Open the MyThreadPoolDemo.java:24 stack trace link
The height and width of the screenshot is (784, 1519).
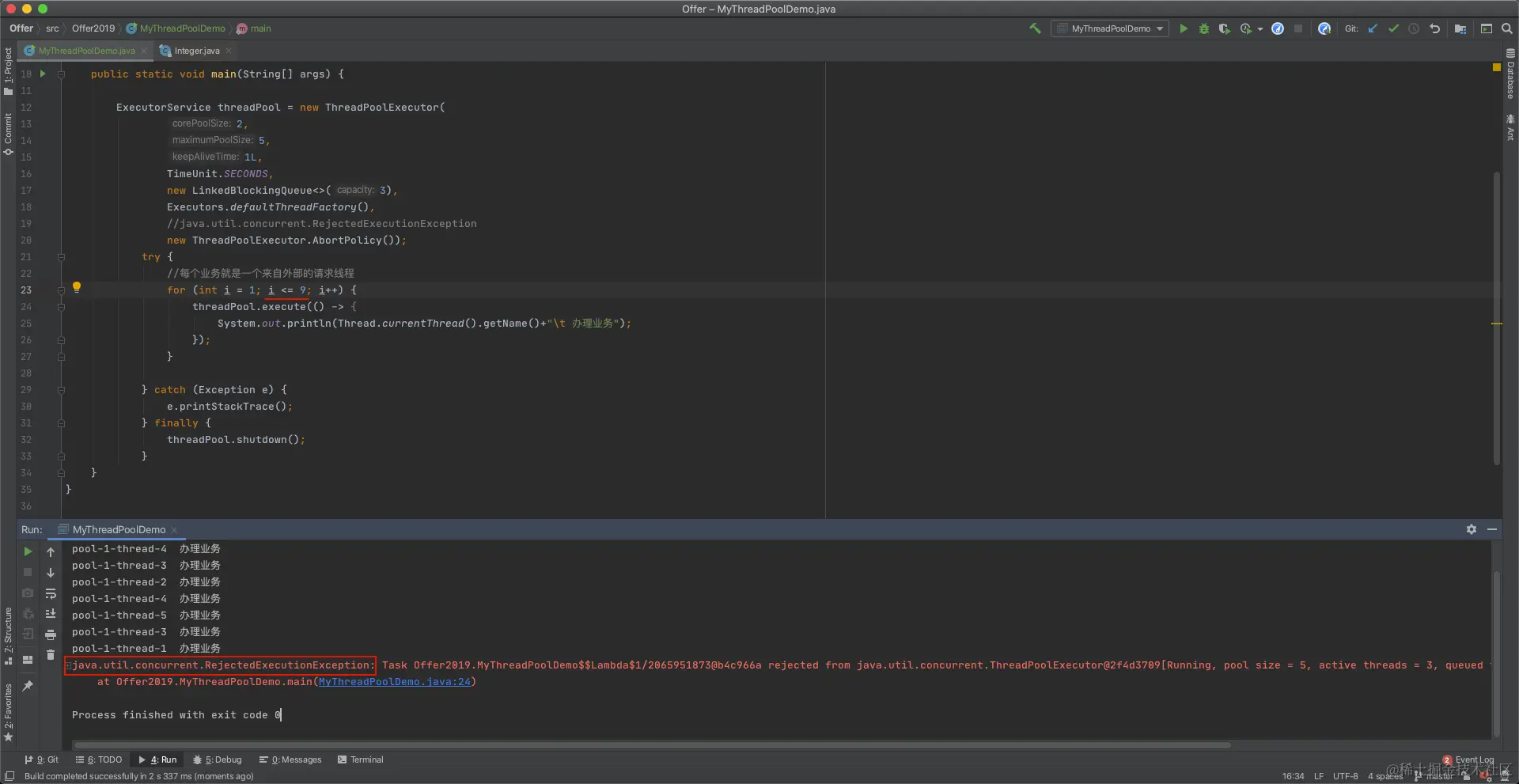pos(394,682)
